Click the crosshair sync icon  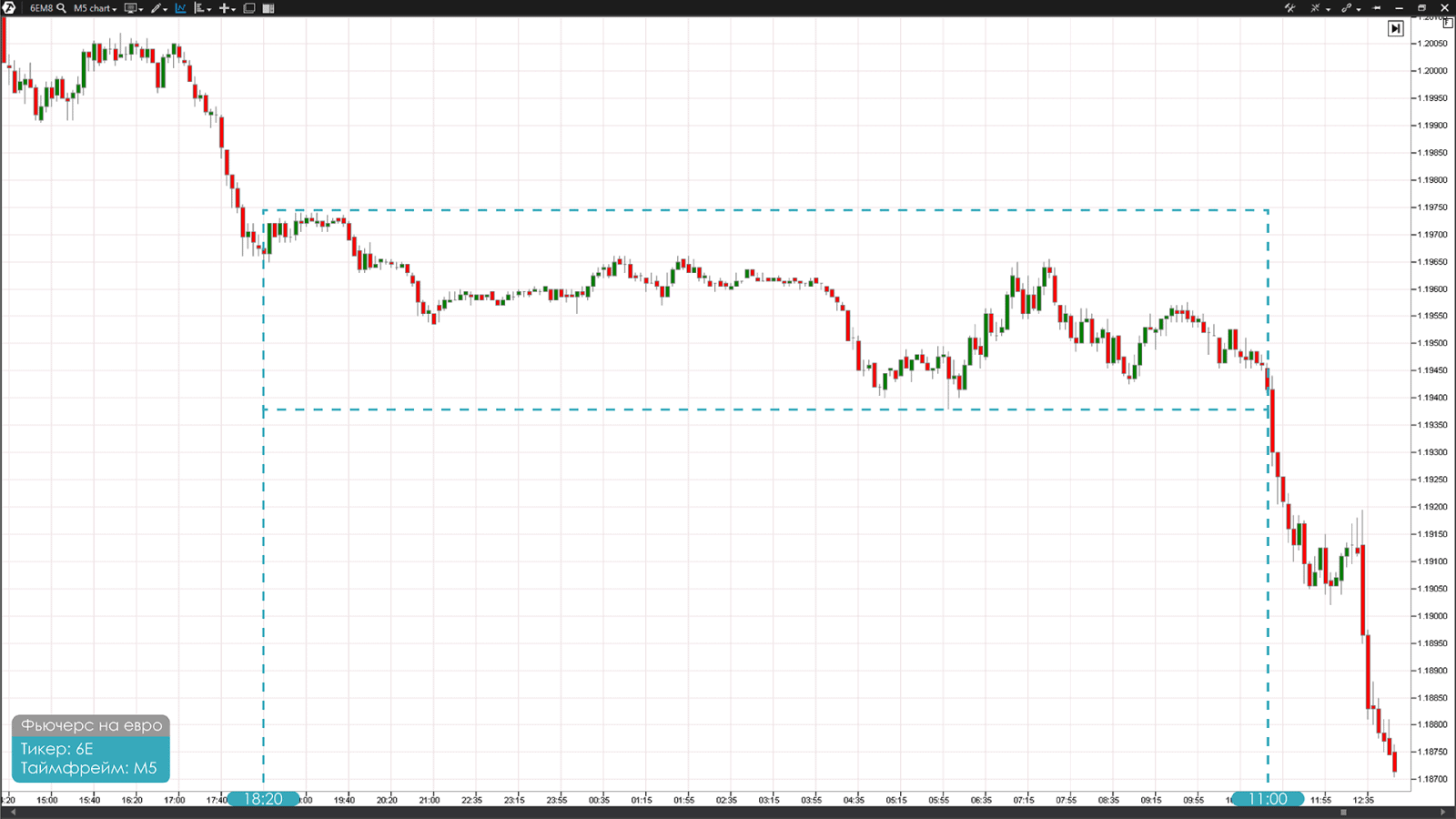[1316, 8]
